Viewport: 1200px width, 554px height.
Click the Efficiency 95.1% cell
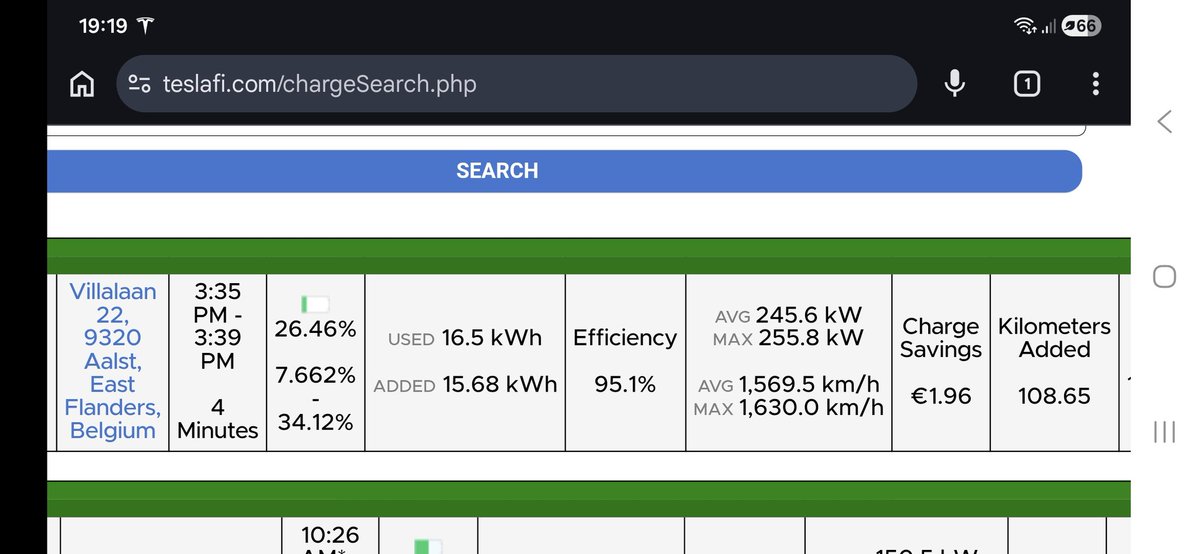click(625, 361)
